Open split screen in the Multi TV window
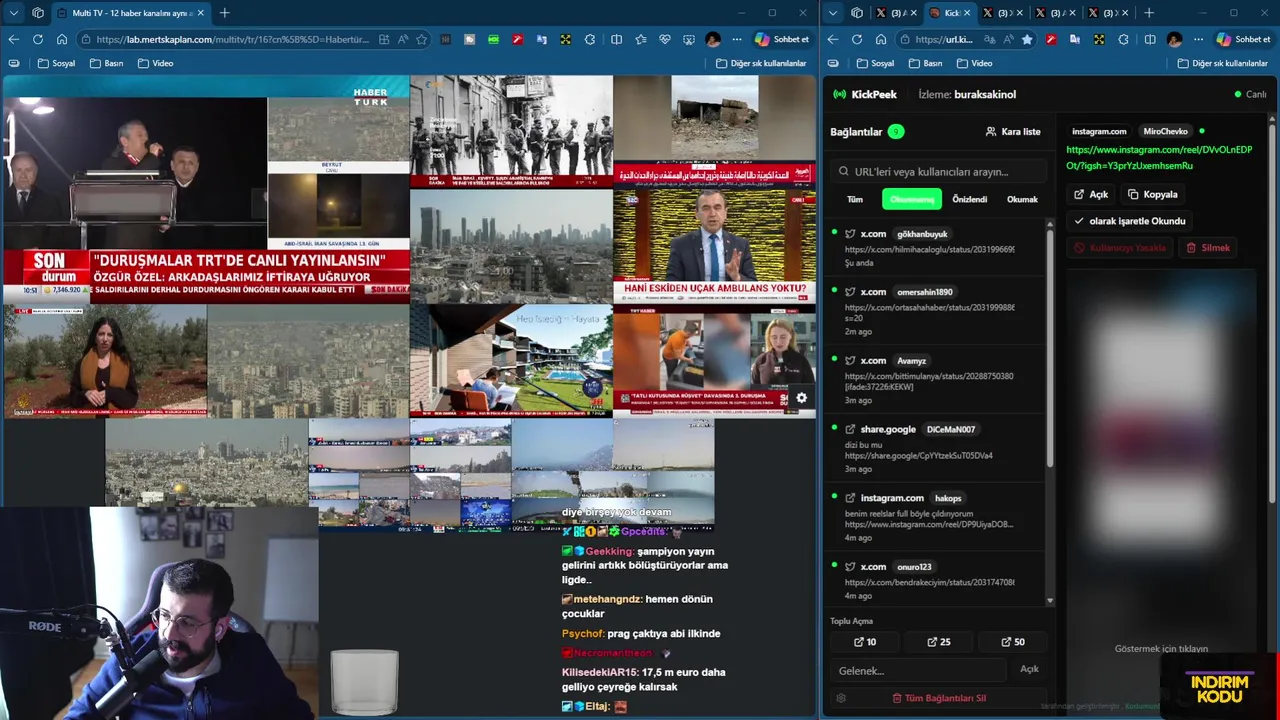The height and width of the screenshot is (720, 1280). point(616,39)
